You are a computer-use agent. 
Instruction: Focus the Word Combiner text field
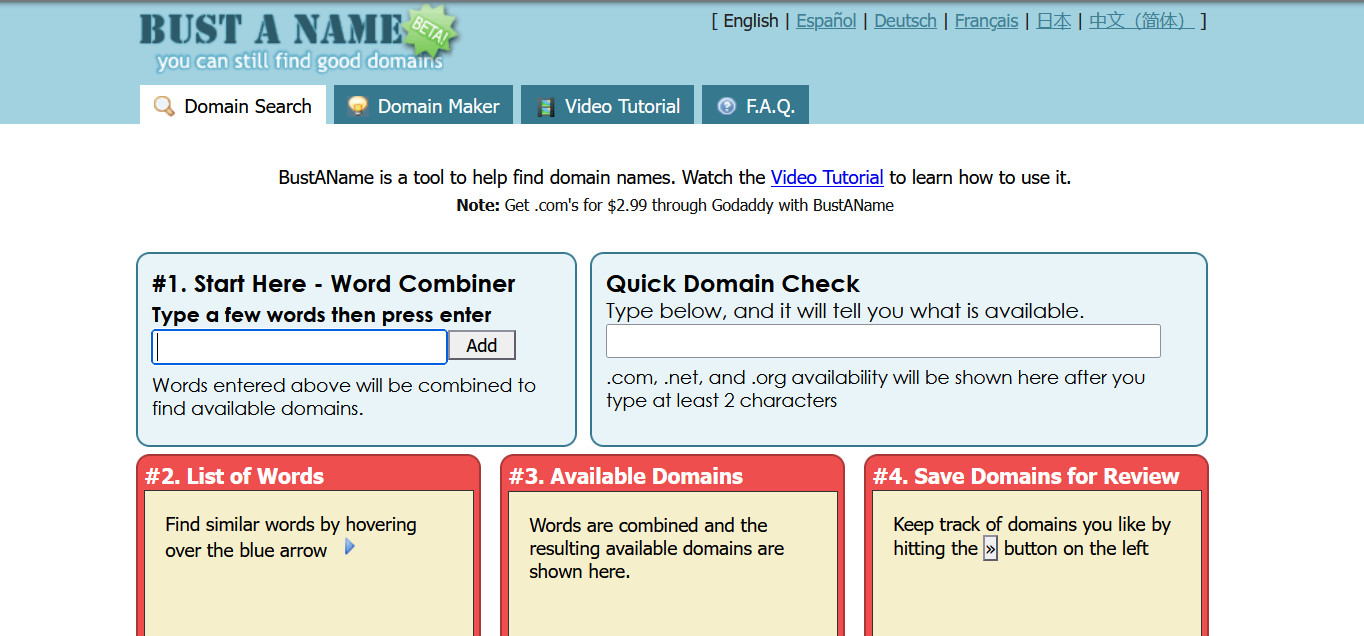(299, 347)
